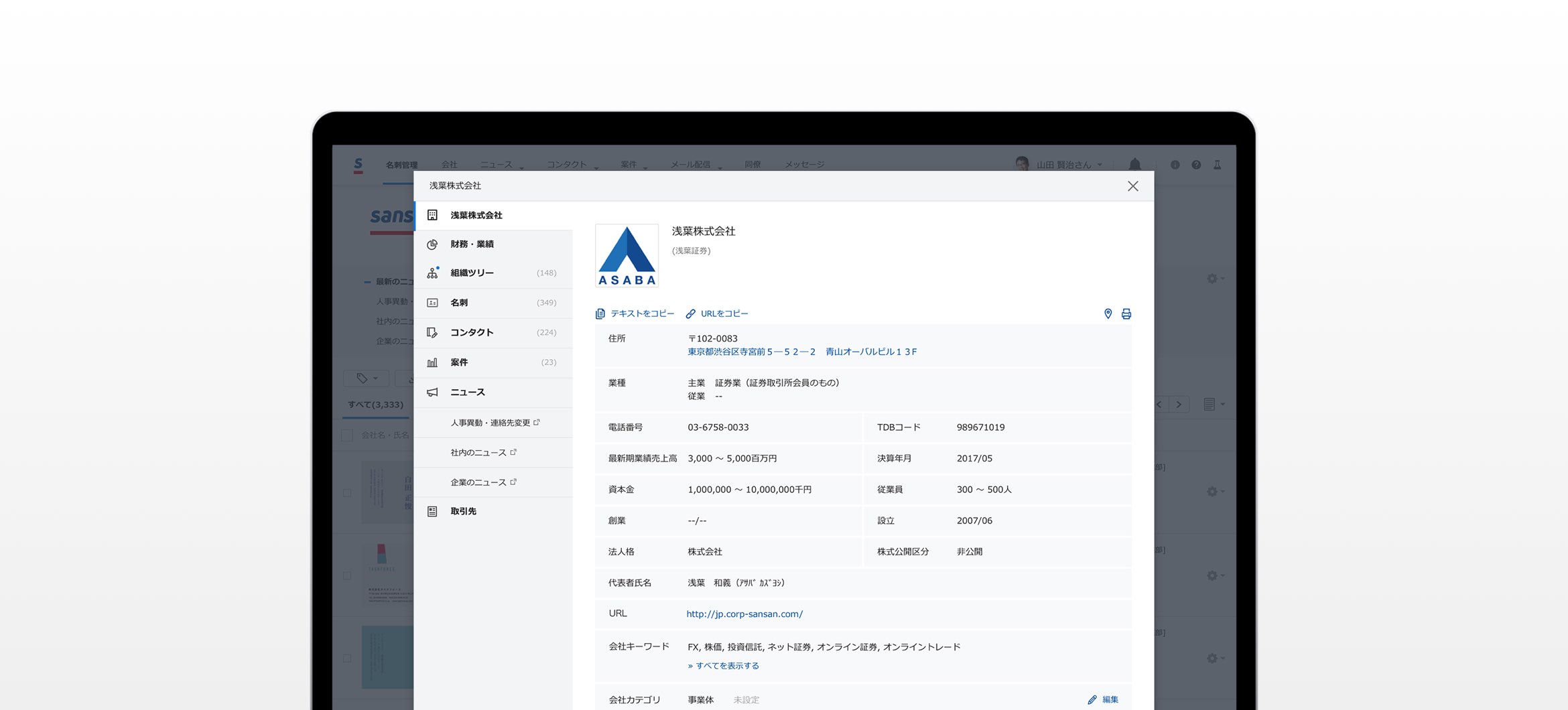Click the building icon beside 浅葉株式会社
Viewport: 1568px width, 710px height.
(432, 216)
